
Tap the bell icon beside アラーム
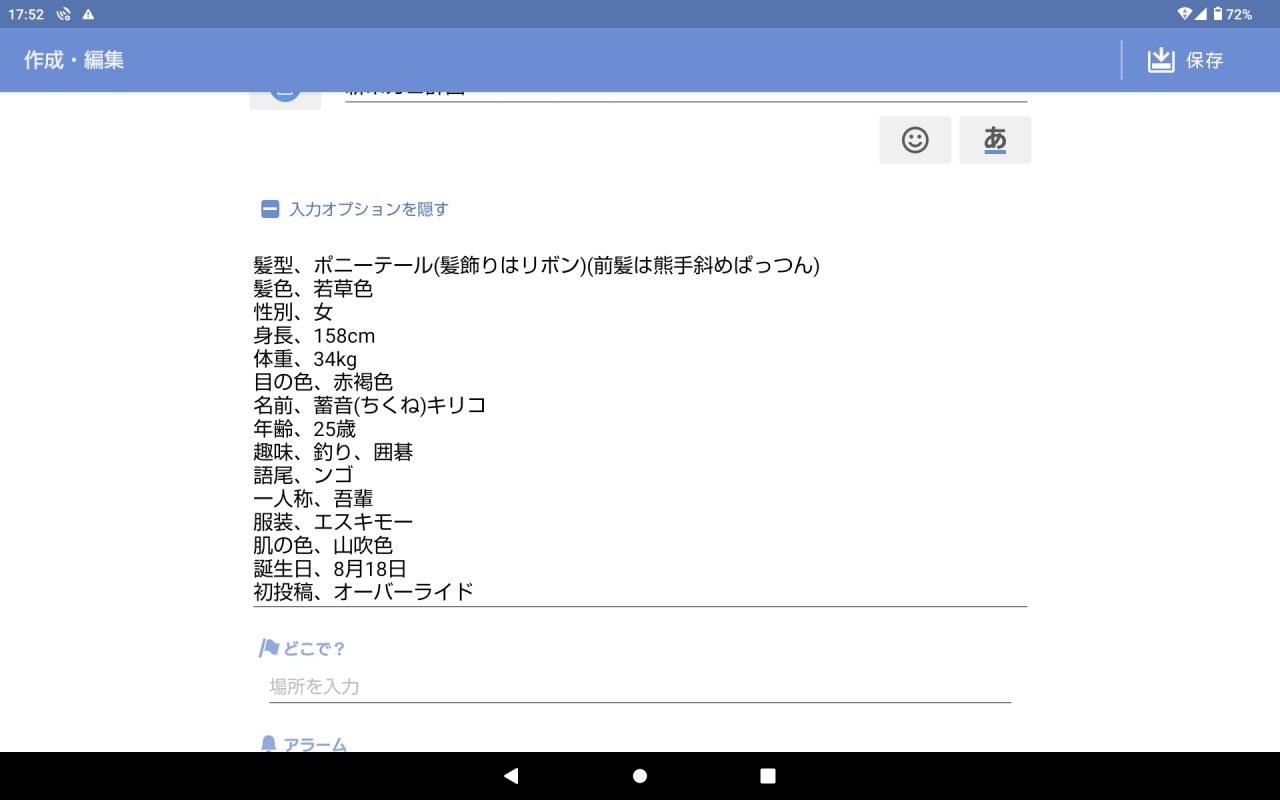click(268, 744)
